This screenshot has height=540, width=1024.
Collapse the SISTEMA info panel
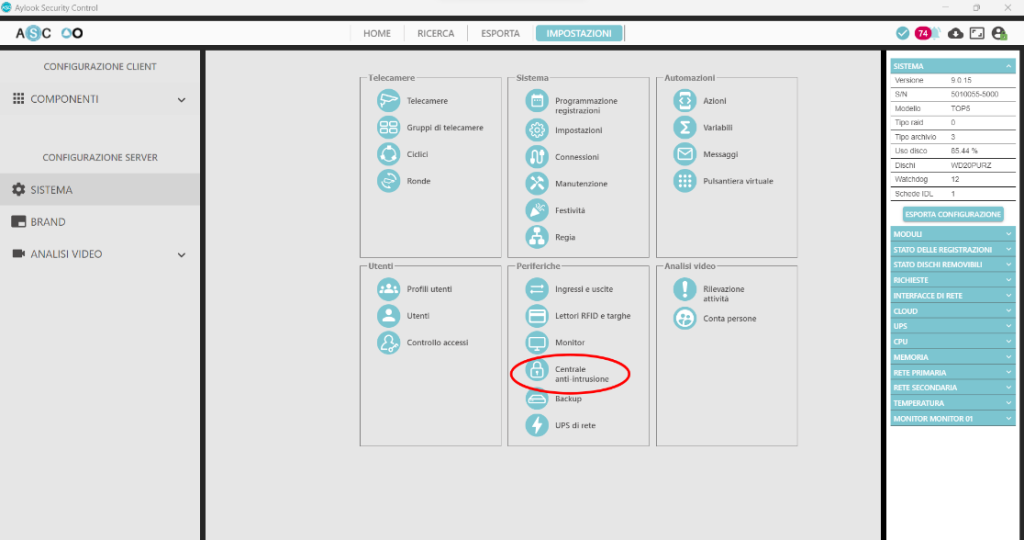coord(1009,66)
